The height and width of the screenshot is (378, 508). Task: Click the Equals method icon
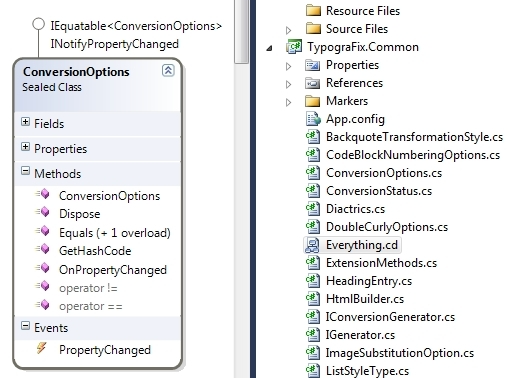[x=43, y=231]
